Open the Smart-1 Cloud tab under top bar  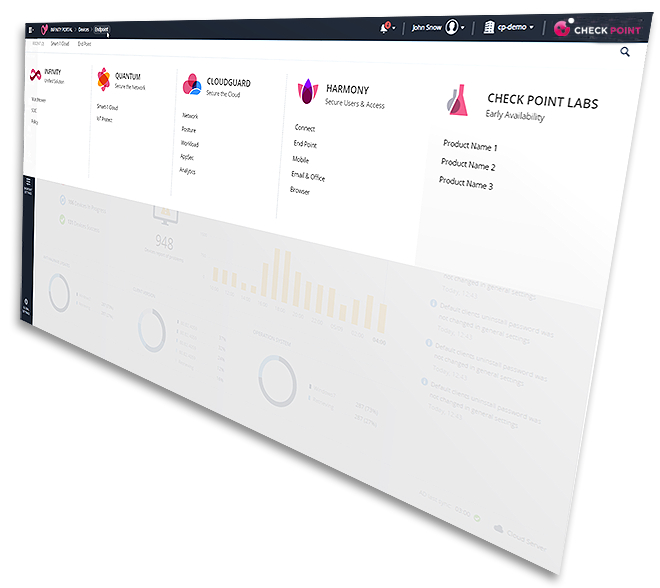tap(60, 43)
